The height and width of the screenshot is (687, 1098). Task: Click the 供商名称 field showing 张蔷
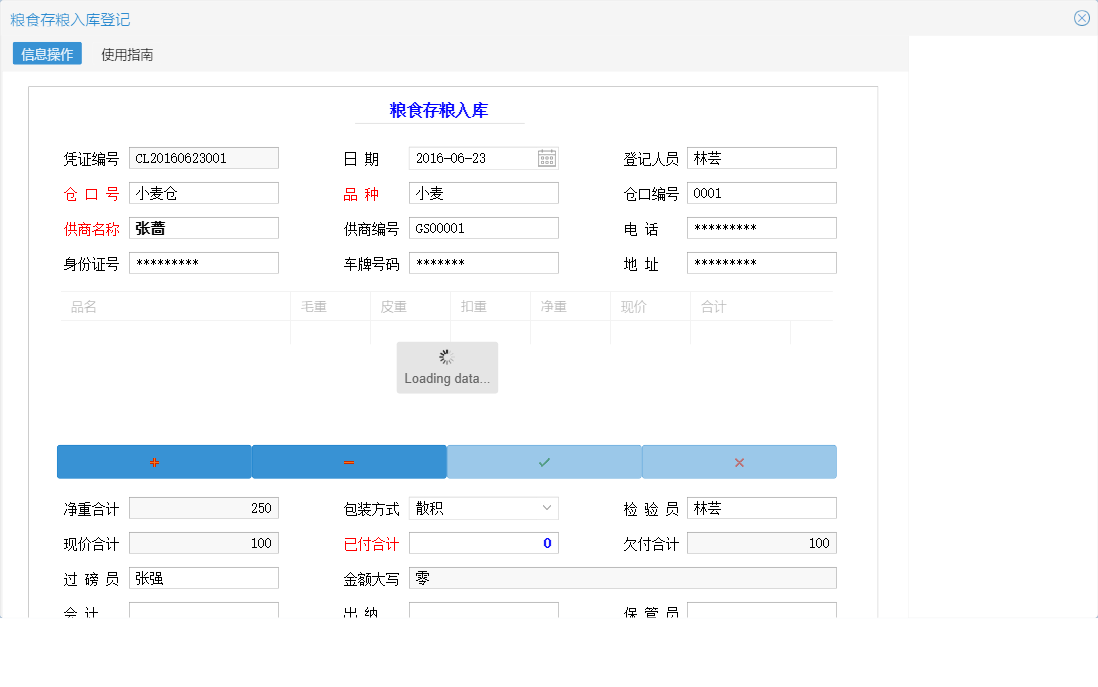click(x=203, y=227)
